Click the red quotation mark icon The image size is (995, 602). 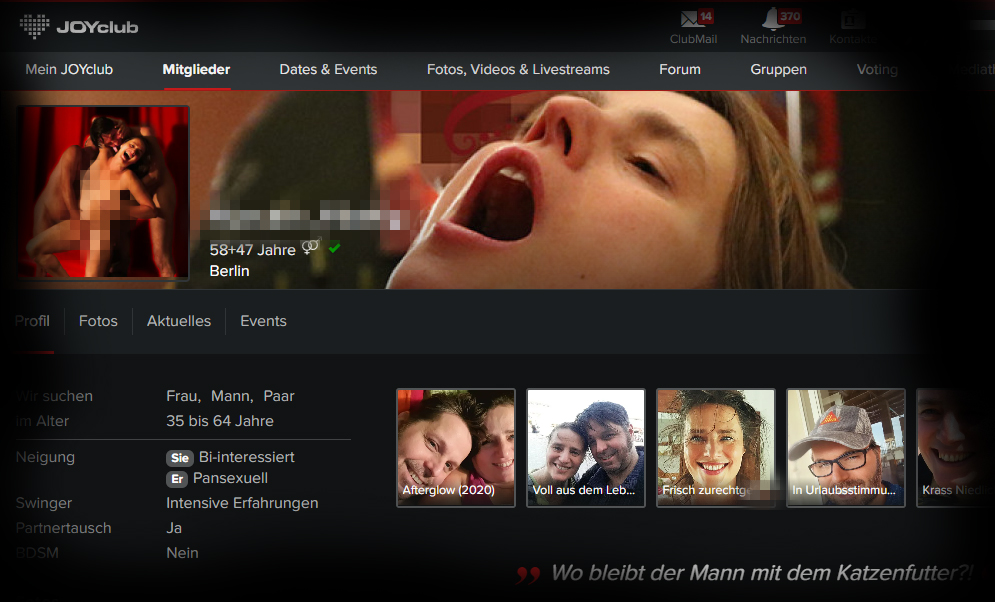(x=528, y=575)
